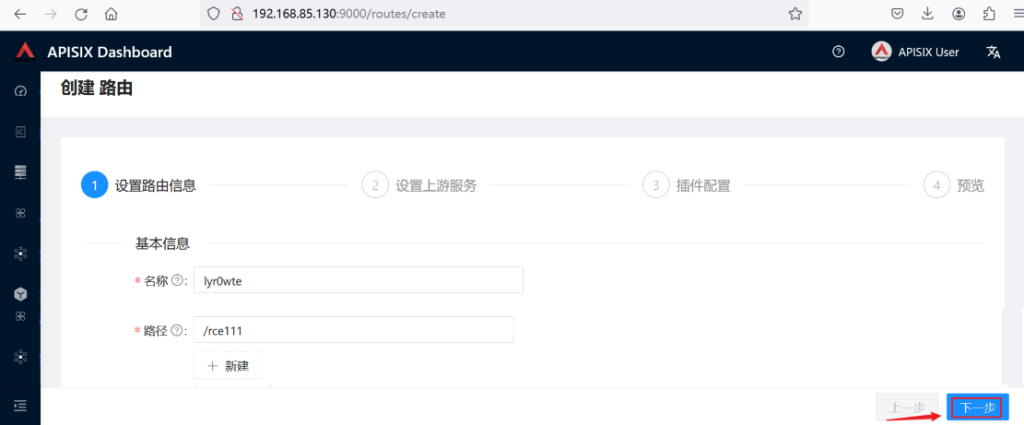
Task: Select step 4 预览
Action: click(x=953, y=185)
